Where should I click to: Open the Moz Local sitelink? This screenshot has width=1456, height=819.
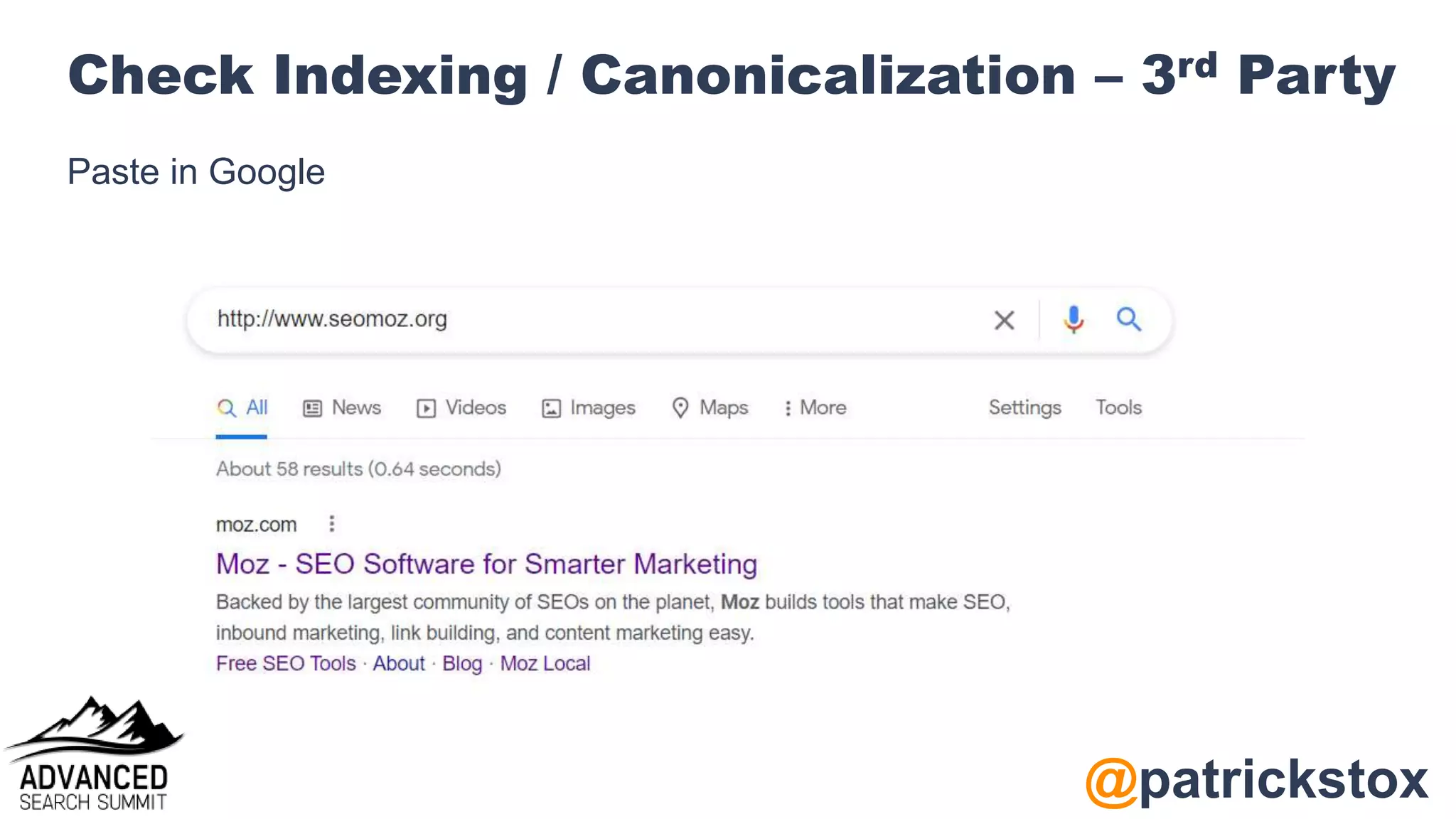pos(545,663)
